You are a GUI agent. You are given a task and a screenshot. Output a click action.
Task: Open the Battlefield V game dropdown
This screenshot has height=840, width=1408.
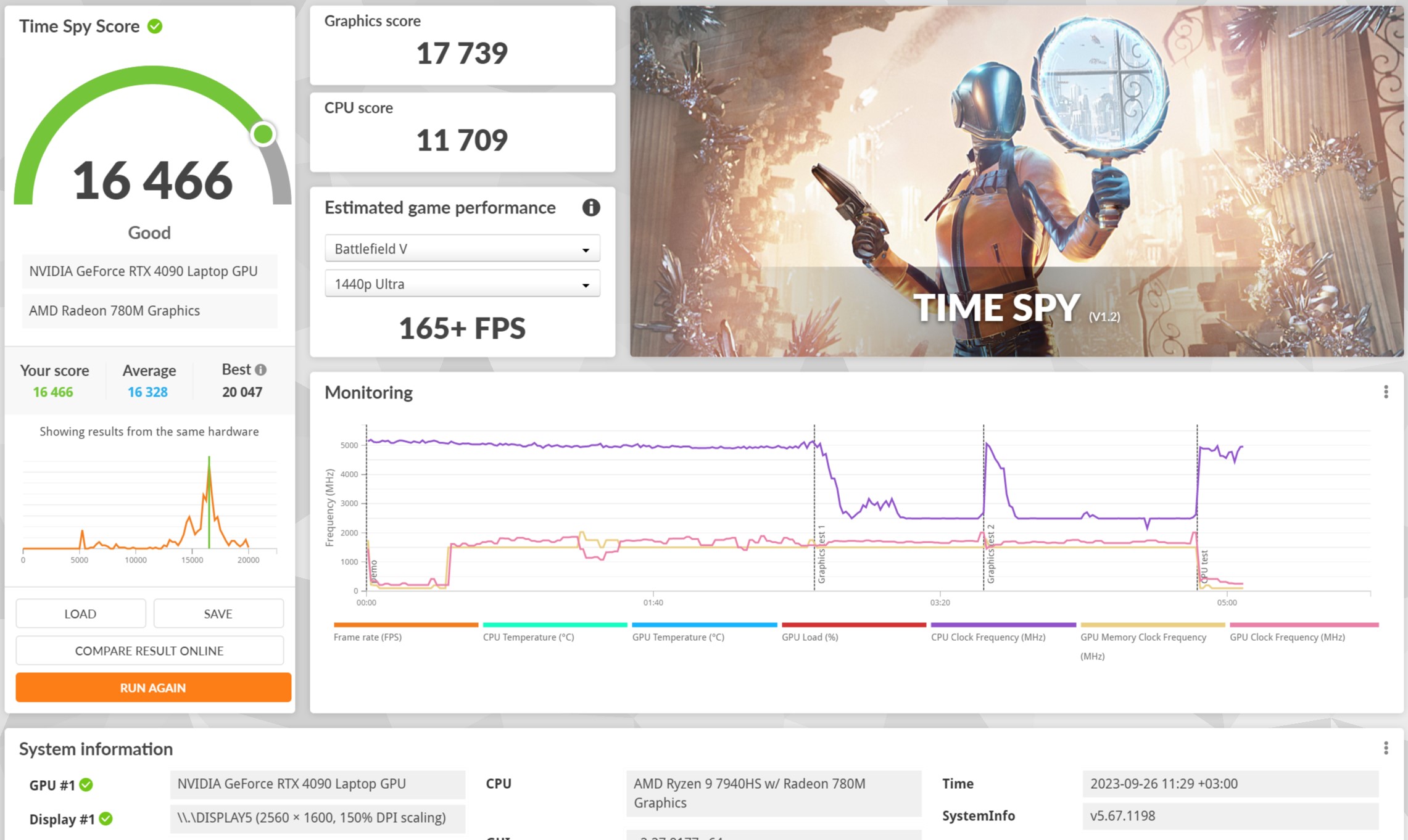(x=462, y=249)
